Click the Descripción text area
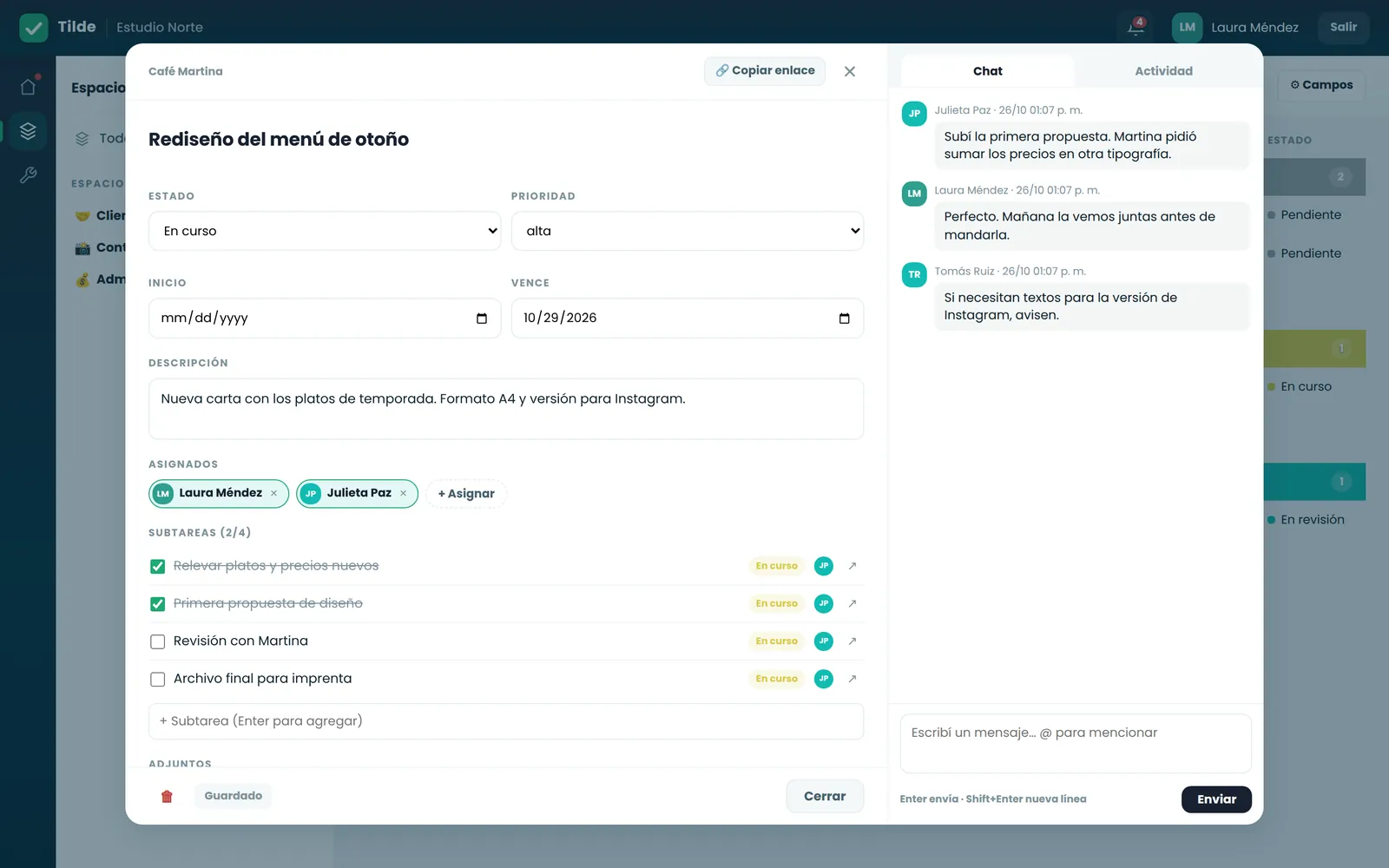The height and width of the screenshot is (868, 1389). [506, 409]
